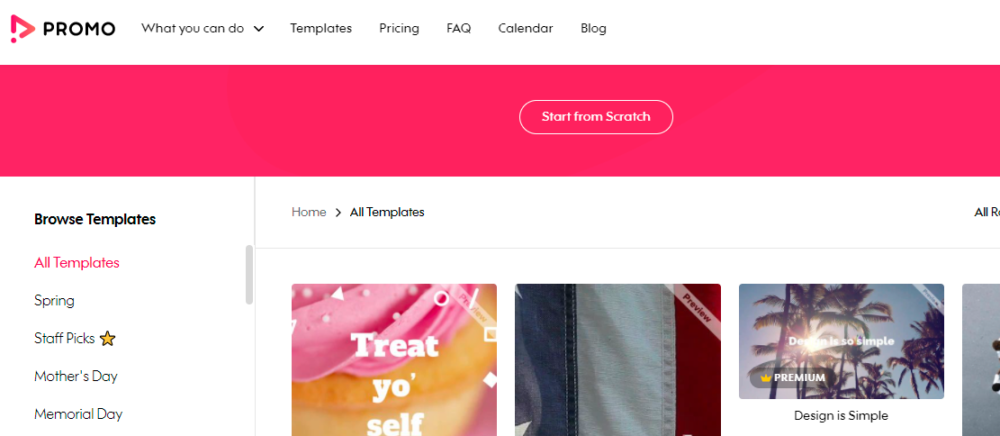This screenshot has height=436, width=1000.
Task: Select All Templates in sidebar
Action: pos(77,263)
